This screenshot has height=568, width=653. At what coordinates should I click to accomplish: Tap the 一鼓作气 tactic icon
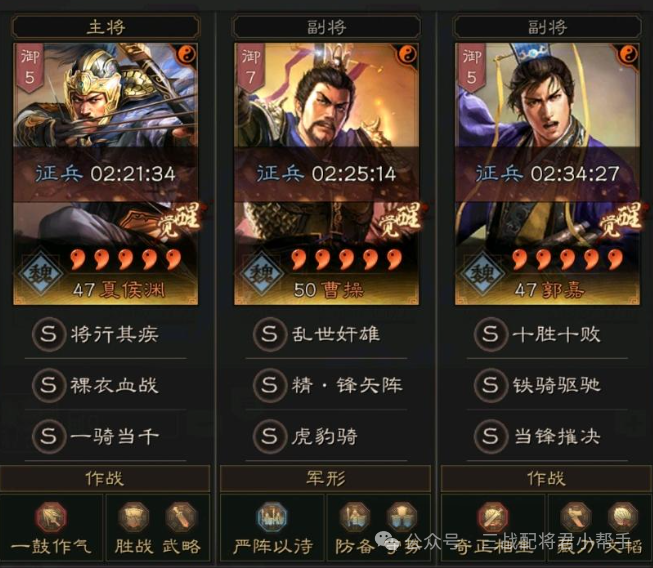point(51,518)
